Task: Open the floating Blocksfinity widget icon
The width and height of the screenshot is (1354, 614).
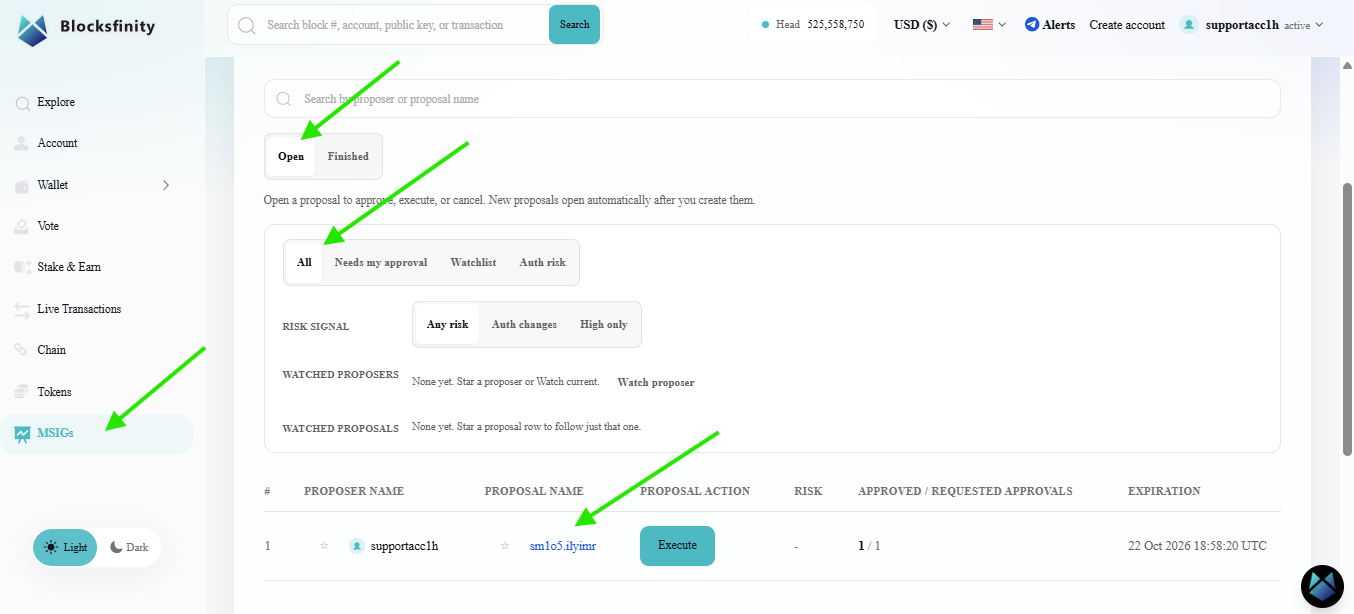Action: tap(1321, 586)
